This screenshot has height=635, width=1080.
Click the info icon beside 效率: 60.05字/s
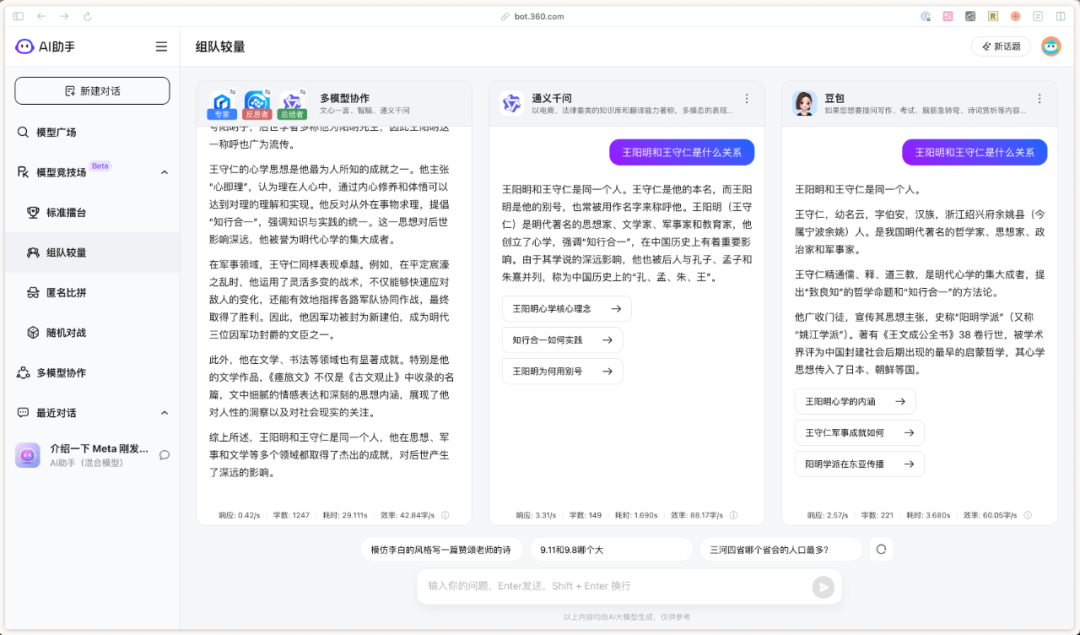pos(1028,515)
